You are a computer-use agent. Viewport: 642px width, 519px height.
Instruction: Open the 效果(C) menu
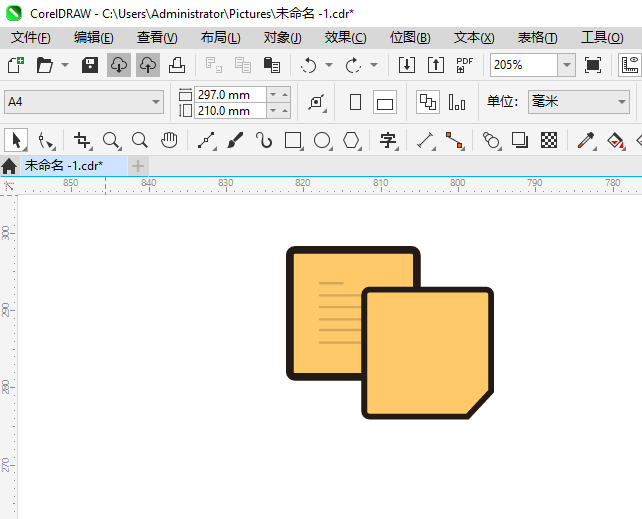click(346, 38)
